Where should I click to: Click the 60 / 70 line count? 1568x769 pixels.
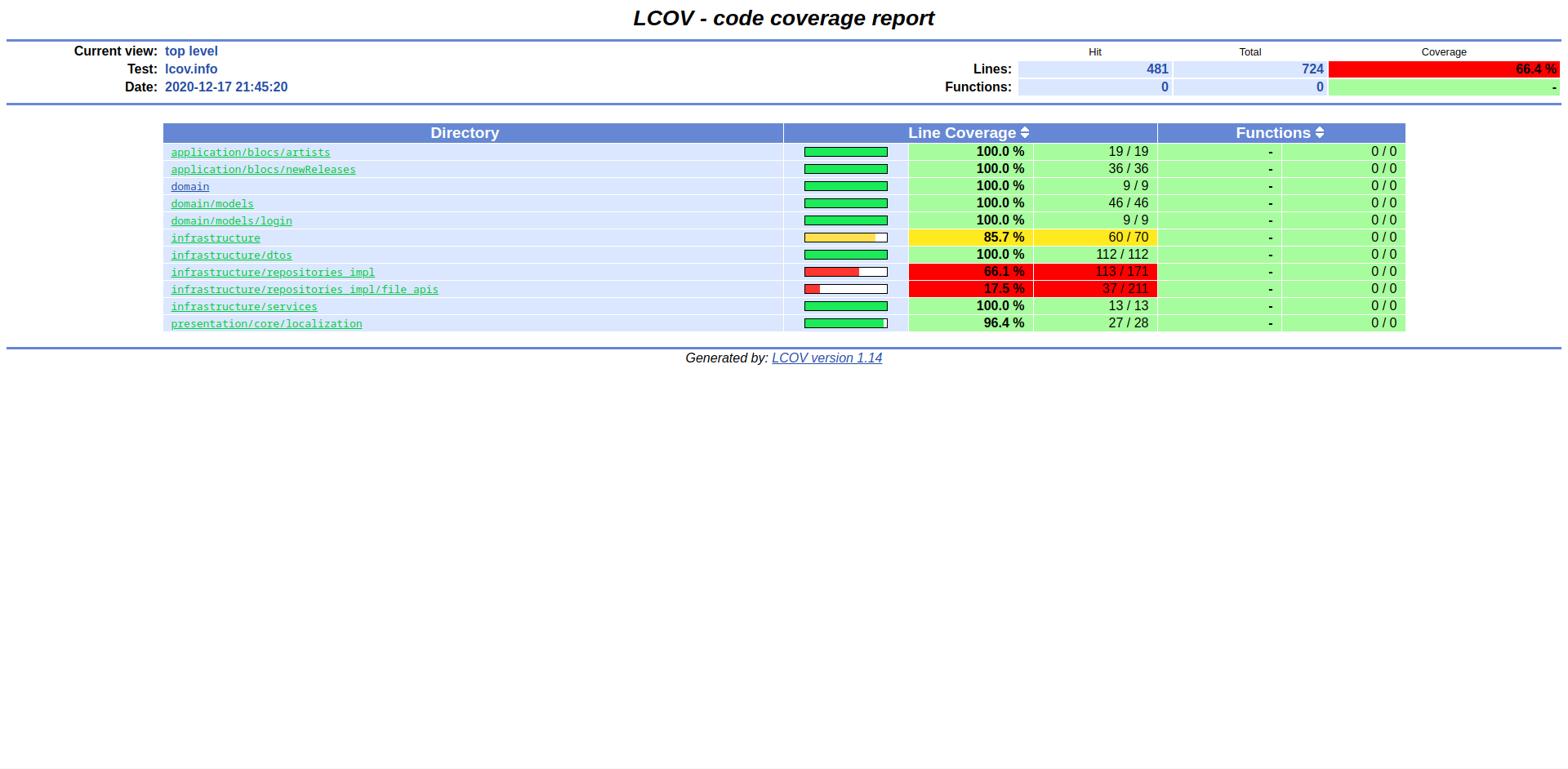(1129, 238)
